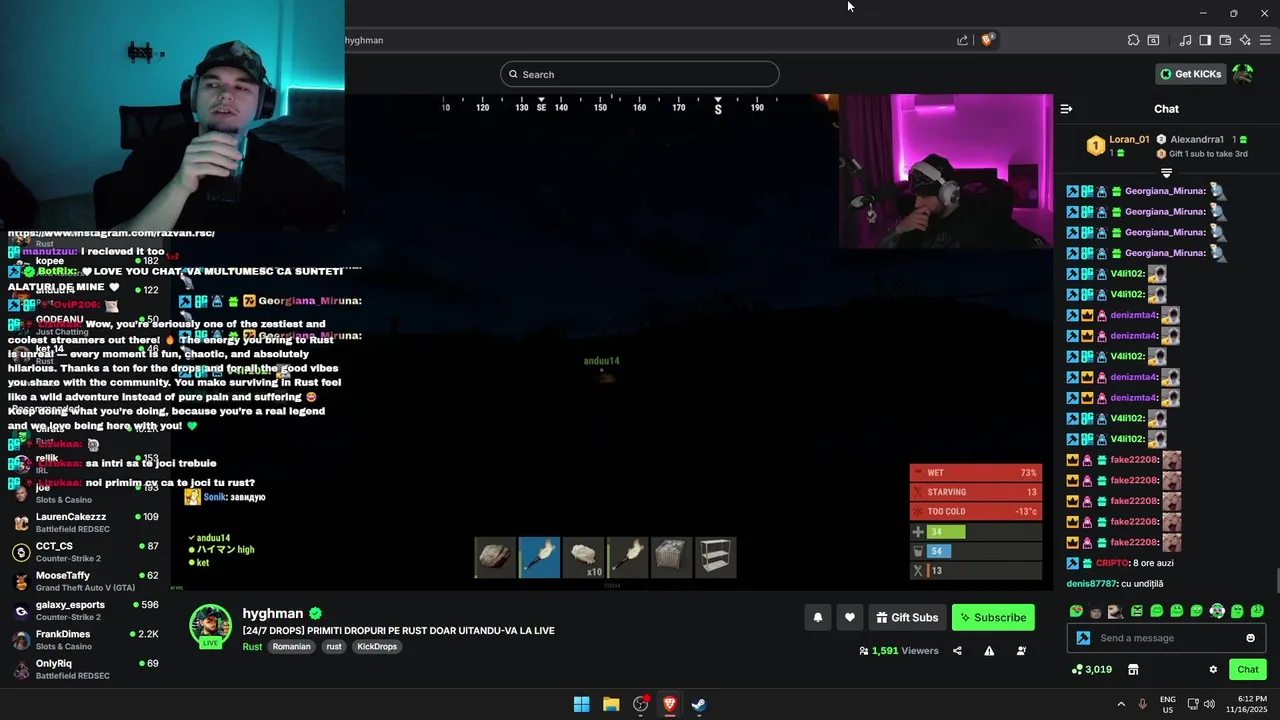This screenshot has width=1280, height=720.
Task: Open the channel points shop icon
Action: pyautogui.click(x=1133, y=669)
